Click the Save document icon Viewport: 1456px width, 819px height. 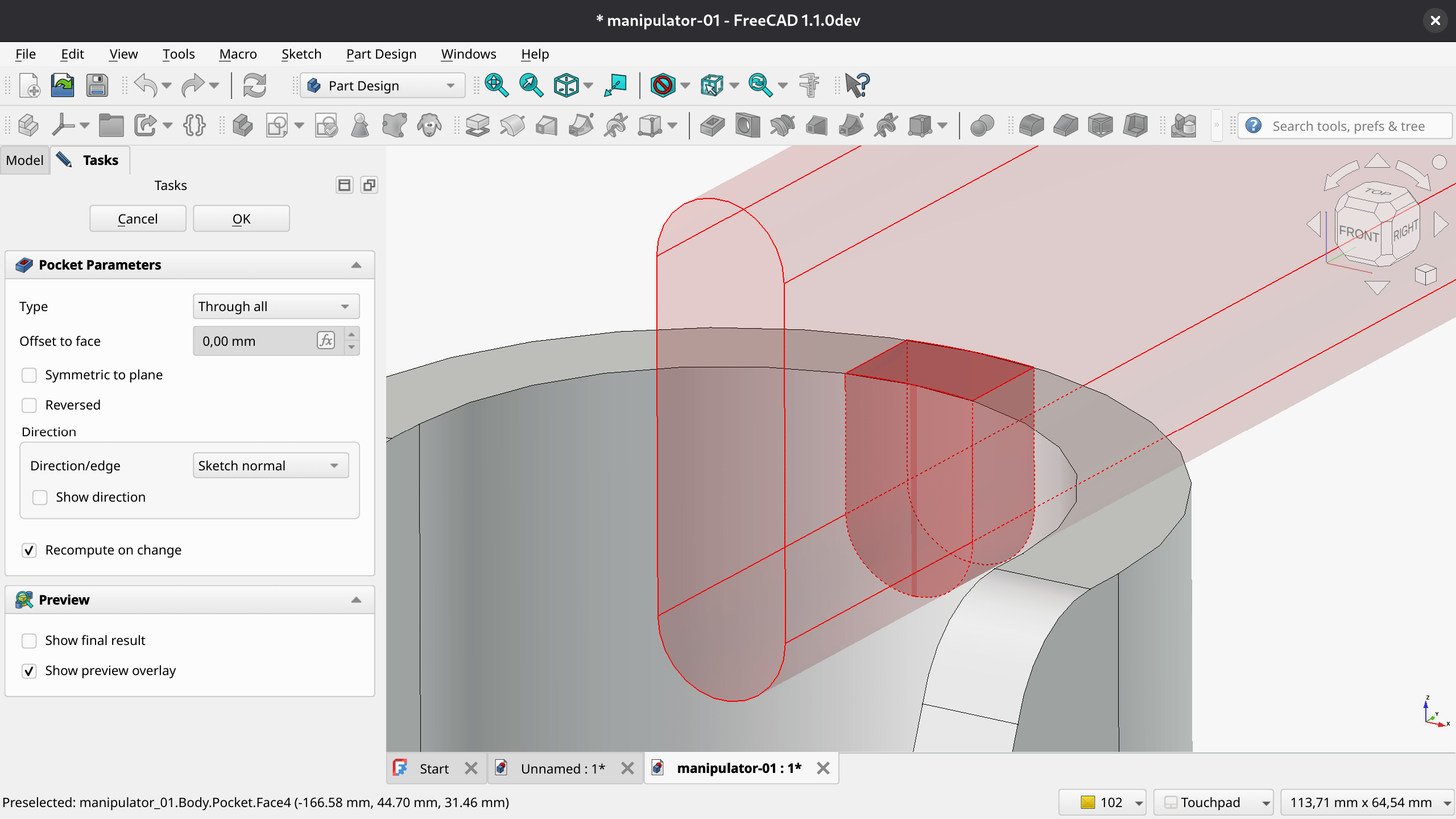(97, 86)
